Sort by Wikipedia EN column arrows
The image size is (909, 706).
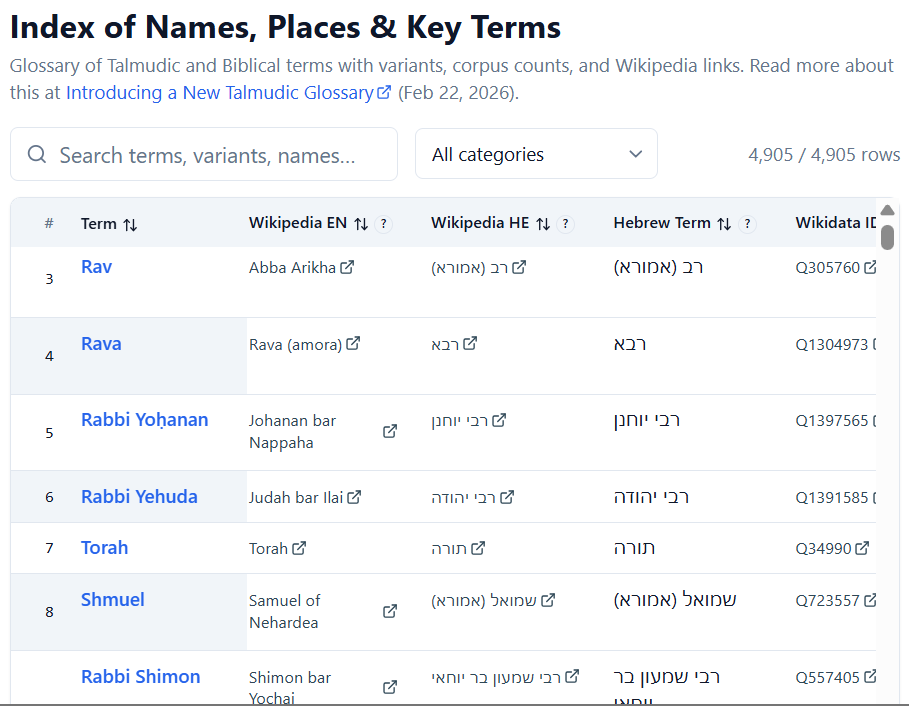pyautogui.click(x=361, y=224)
